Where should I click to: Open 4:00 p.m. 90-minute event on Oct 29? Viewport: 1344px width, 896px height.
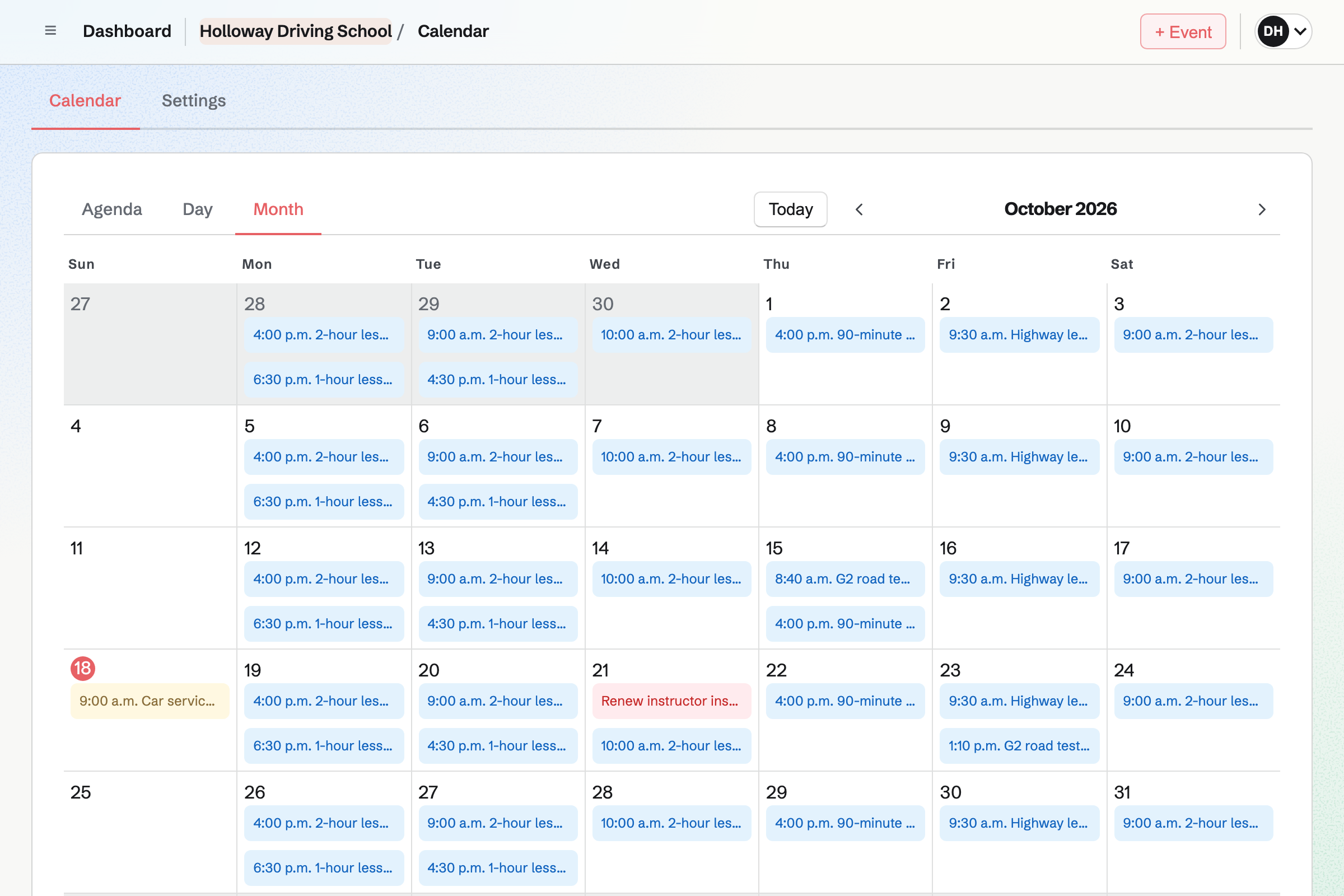[845, 823]
